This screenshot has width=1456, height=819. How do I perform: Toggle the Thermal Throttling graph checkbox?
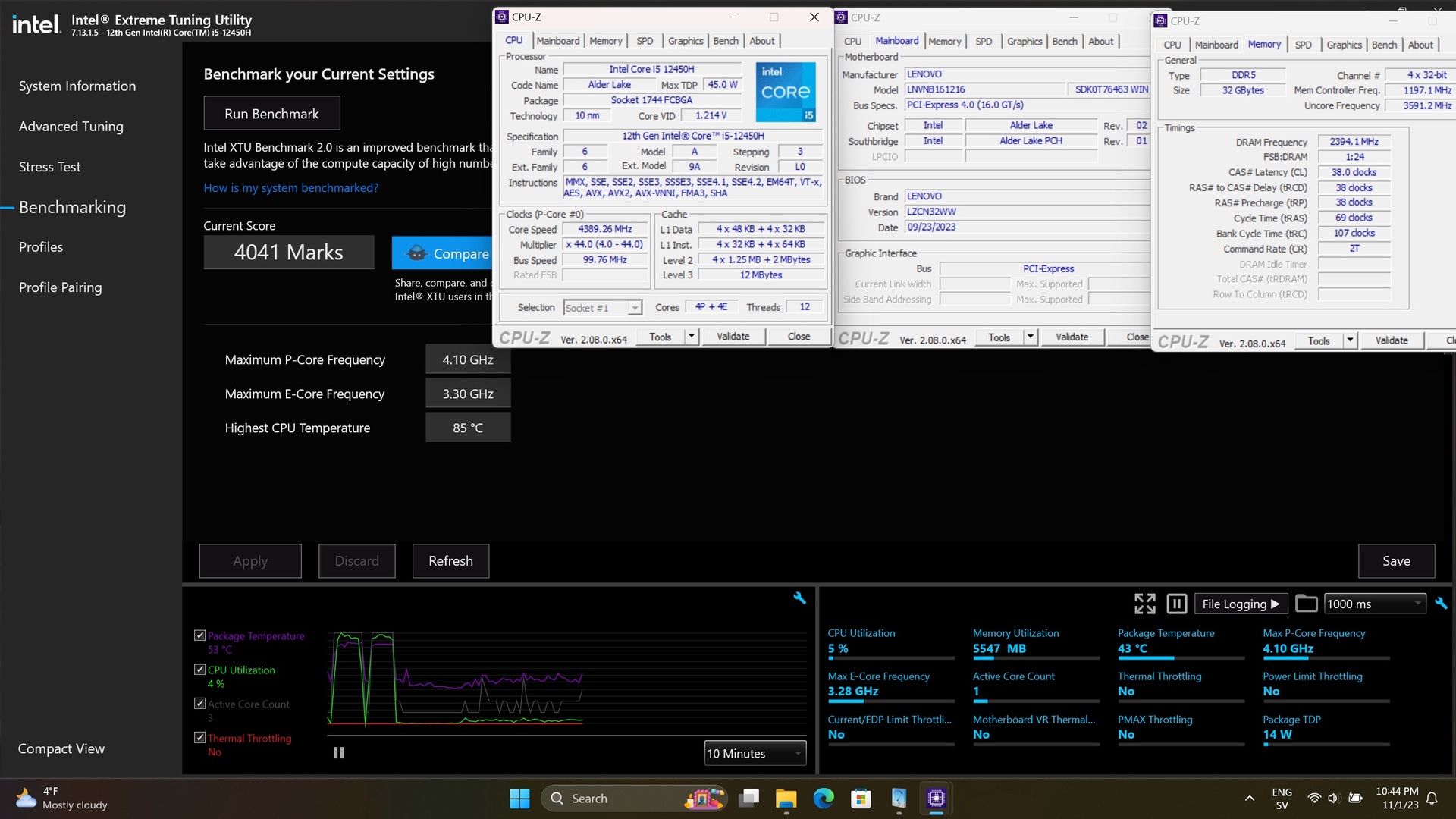tap(199, 738)
